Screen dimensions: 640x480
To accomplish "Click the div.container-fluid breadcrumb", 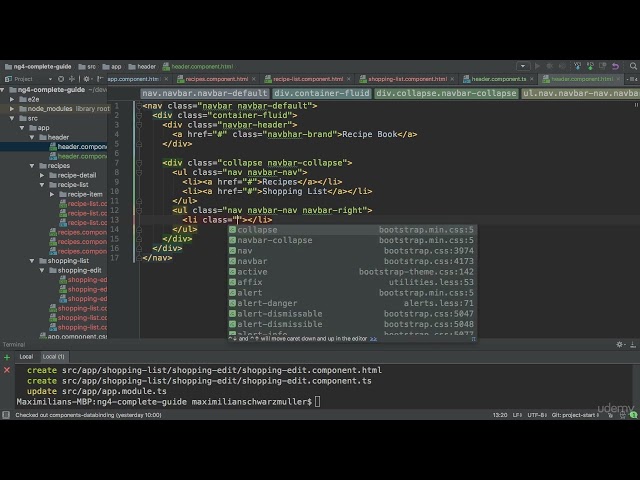I will (323, 93).
